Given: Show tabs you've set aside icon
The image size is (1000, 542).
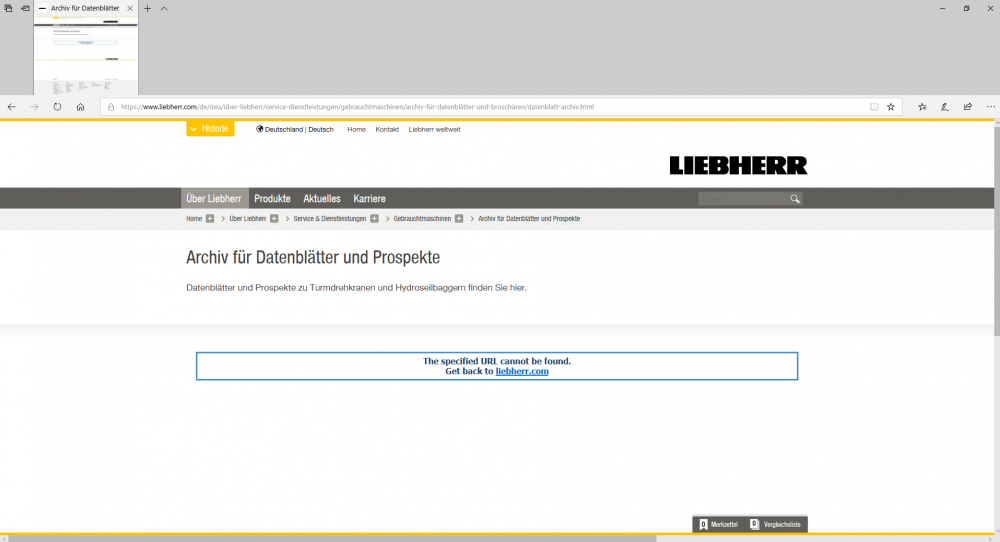Looking at the screenshot, I should pos(8,8).
